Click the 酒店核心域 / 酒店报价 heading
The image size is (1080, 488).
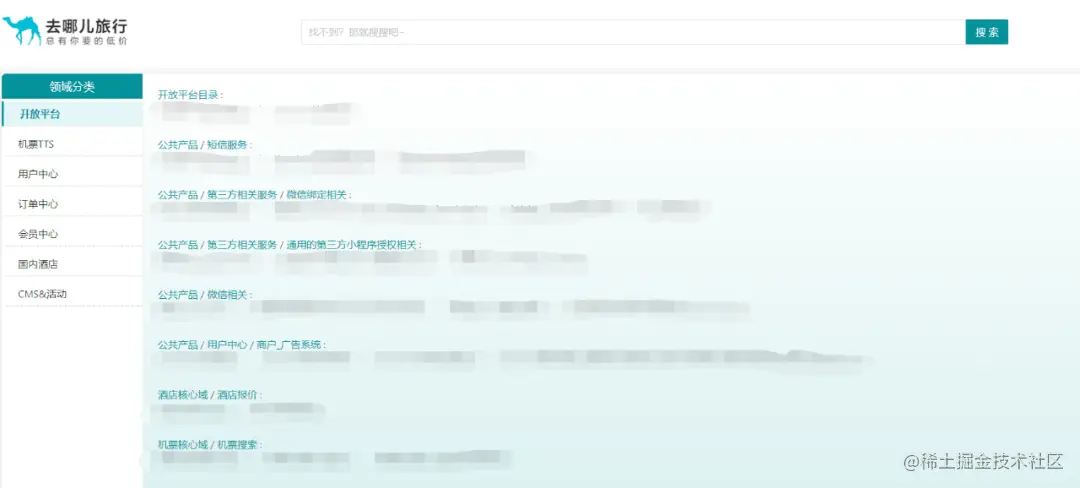210,395
